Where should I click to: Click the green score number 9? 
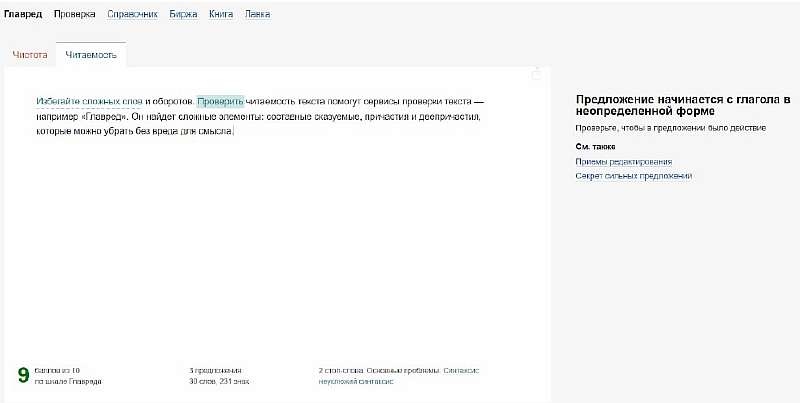coord(23,376)
